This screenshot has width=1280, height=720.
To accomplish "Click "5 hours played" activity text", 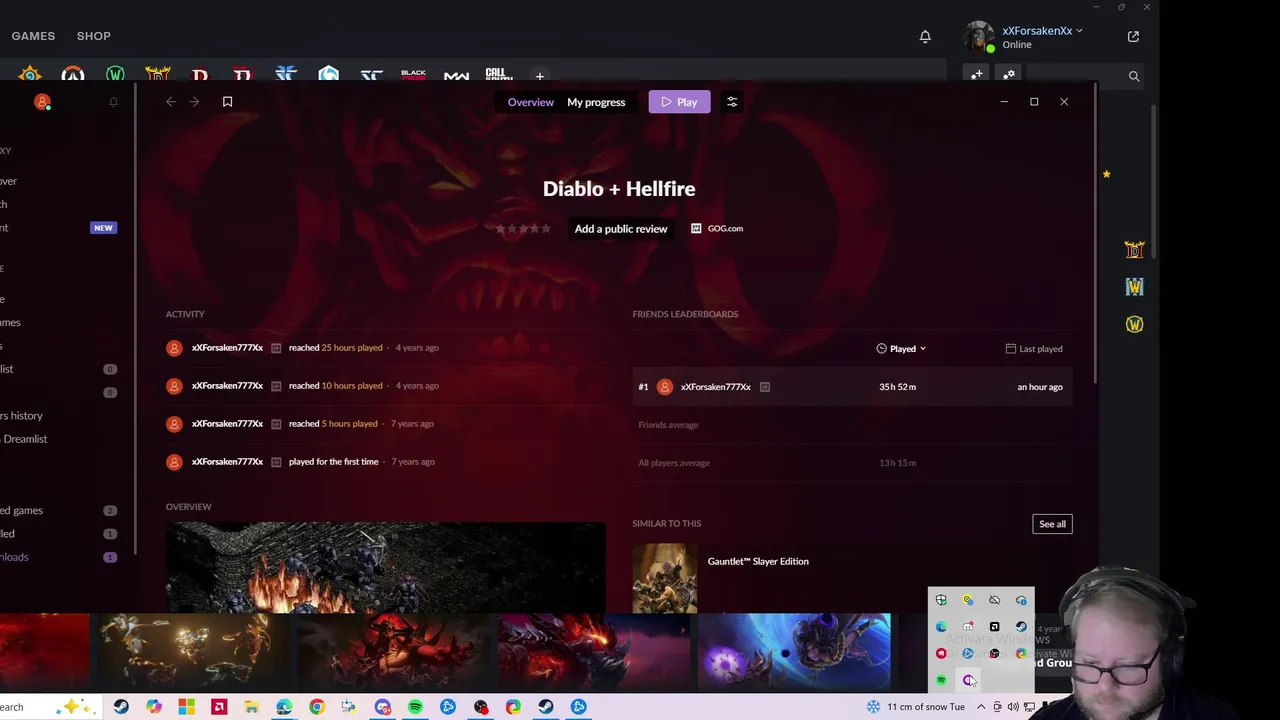I will pyautogui.click(x=350, y=424).
